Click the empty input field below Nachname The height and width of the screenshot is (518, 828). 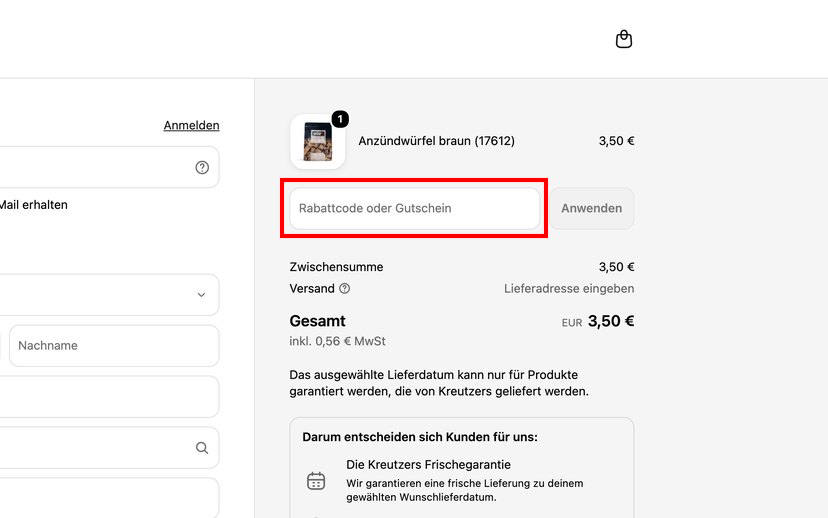[109, 397]
